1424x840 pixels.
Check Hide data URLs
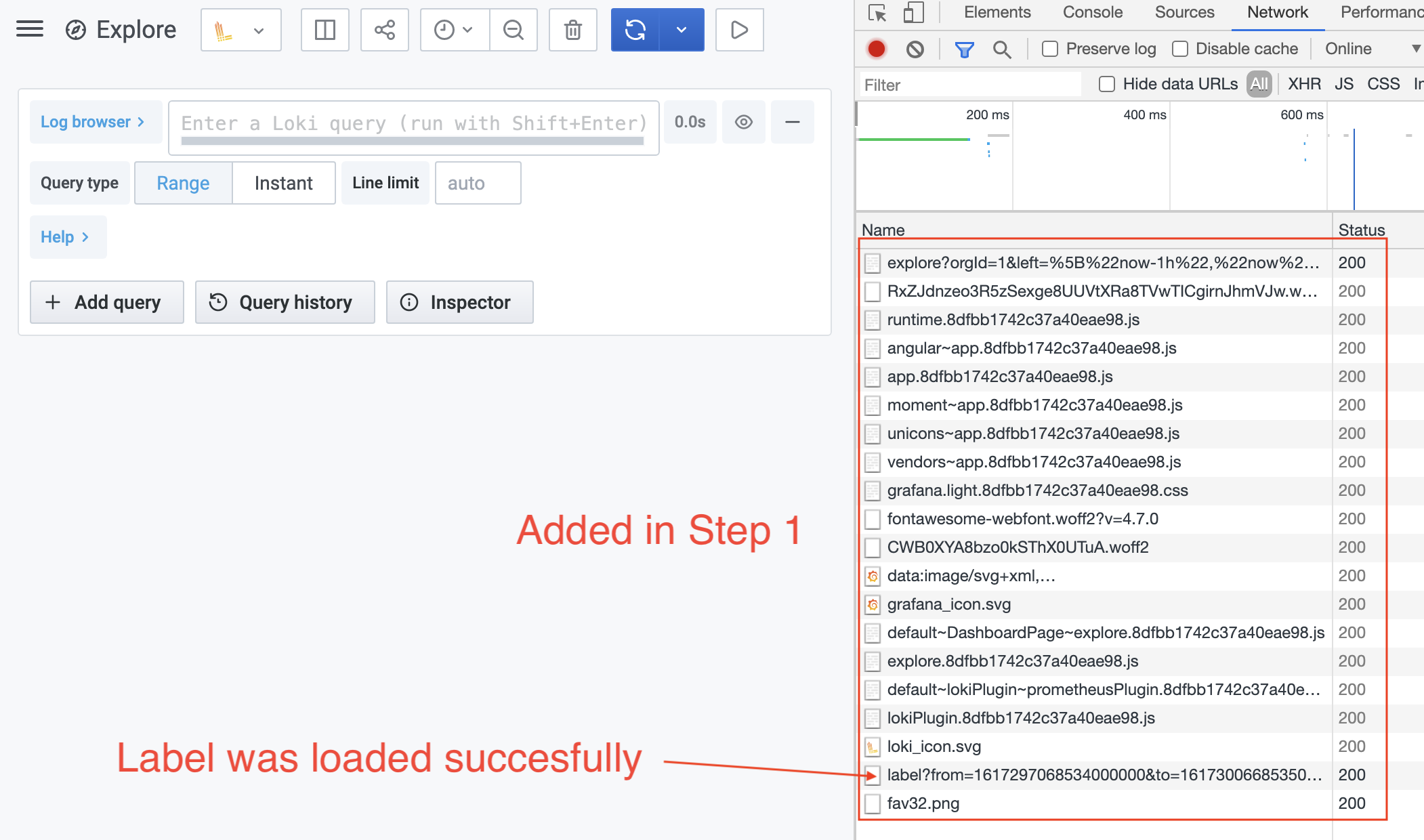(1107, 84)
